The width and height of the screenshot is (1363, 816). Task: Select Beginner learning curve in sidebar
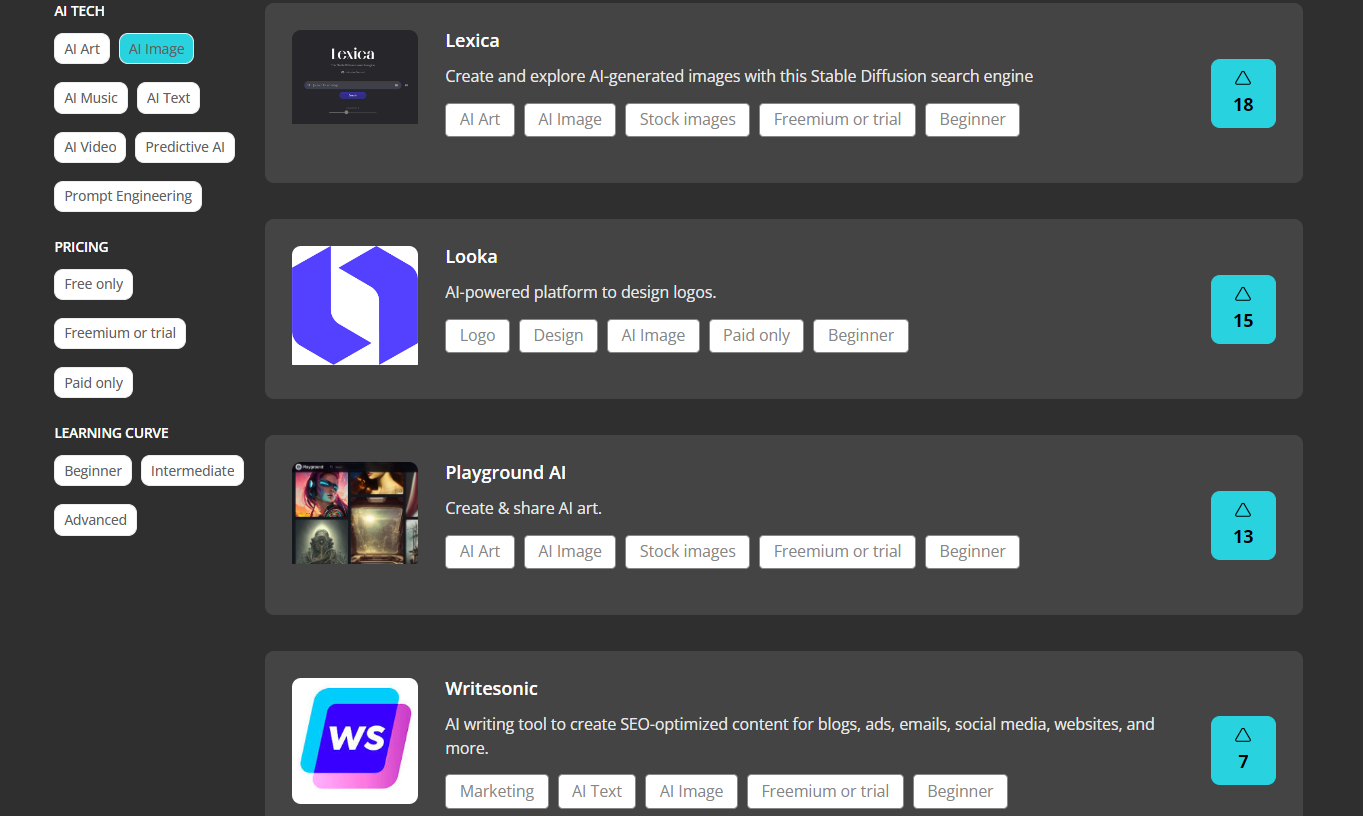coord(93,471)
